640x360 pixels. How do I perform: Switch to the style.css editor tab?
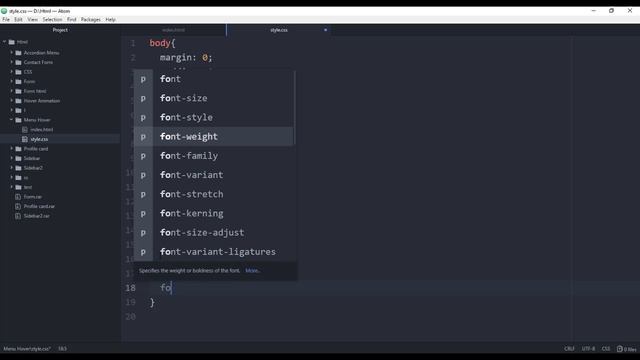[279, 30]
